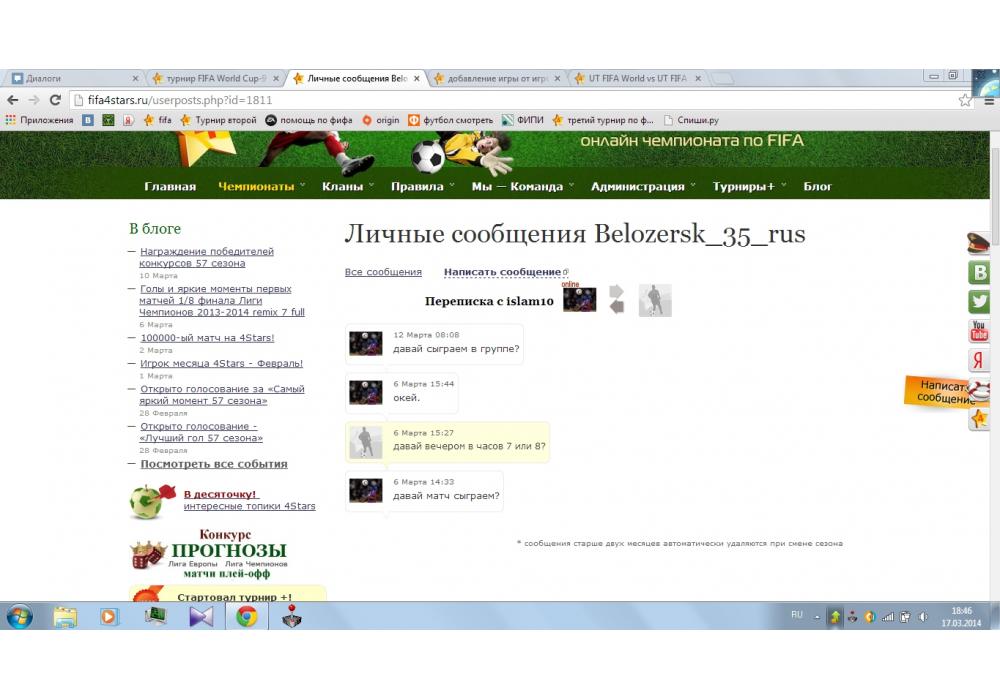Screen dimensions: 1000x700
Task: Open Голы и яркие моменты link
Action: pos(222,300)
